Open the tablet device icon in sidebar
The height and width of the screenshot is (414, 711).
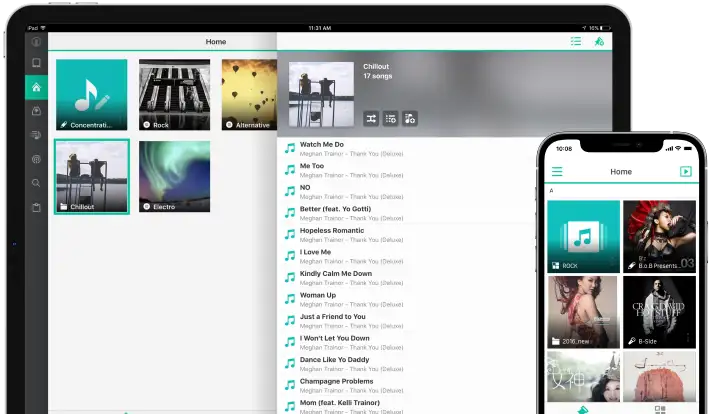[36, 63]
